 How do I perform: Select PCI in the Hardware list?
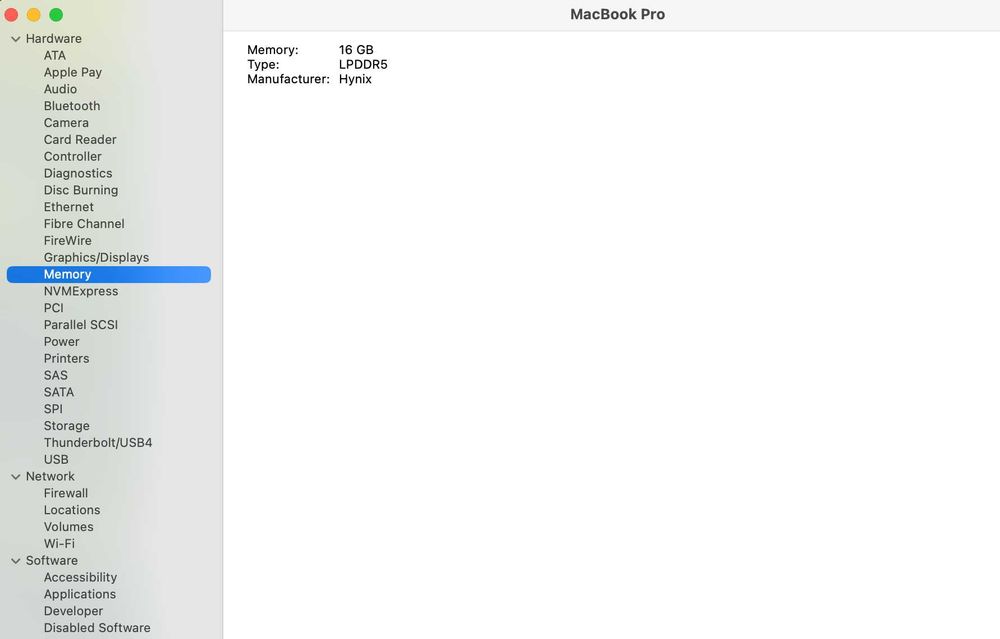click(x=54, y=308)
